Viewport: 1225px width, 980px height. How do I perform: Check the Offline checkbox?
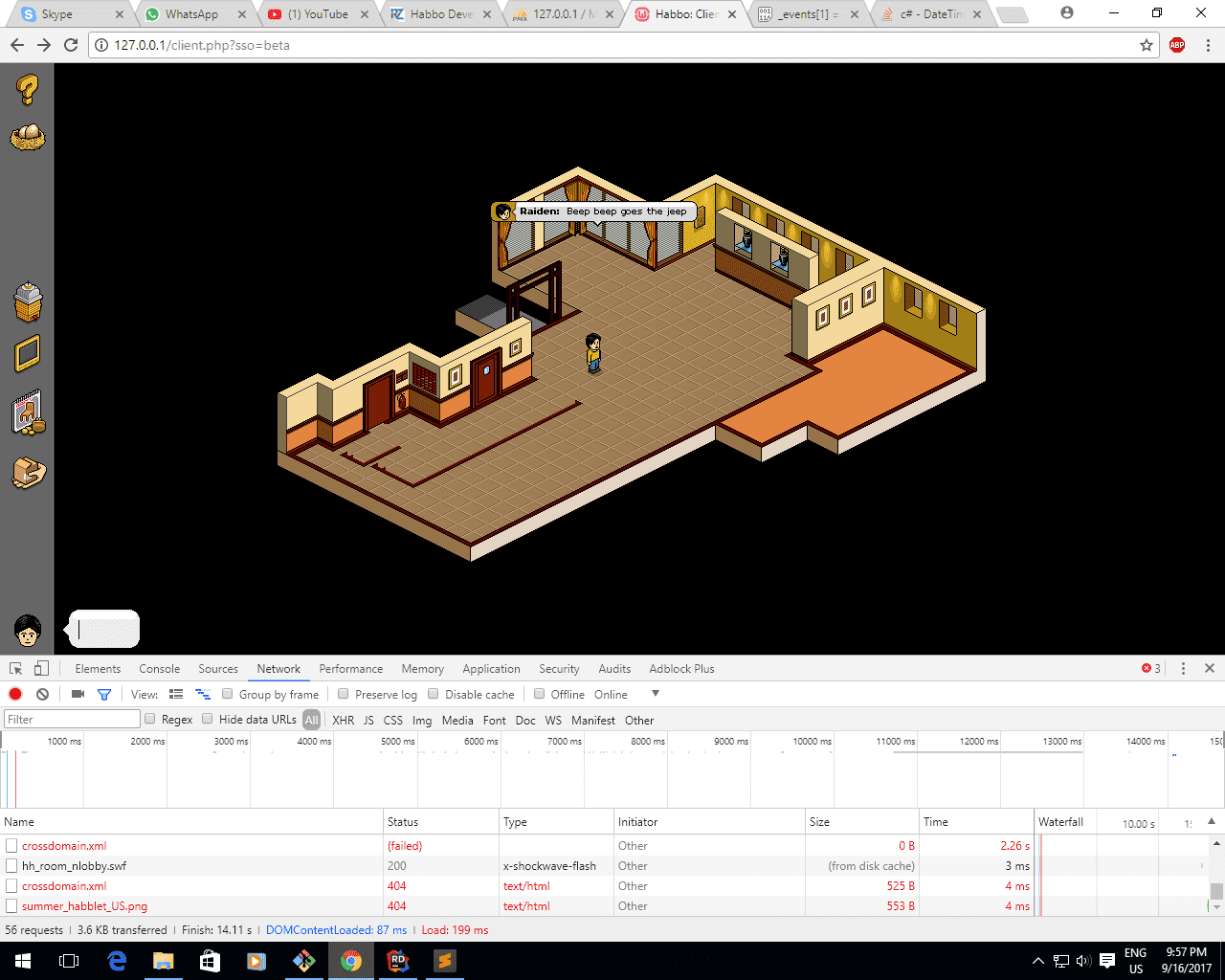coord(540,694)
